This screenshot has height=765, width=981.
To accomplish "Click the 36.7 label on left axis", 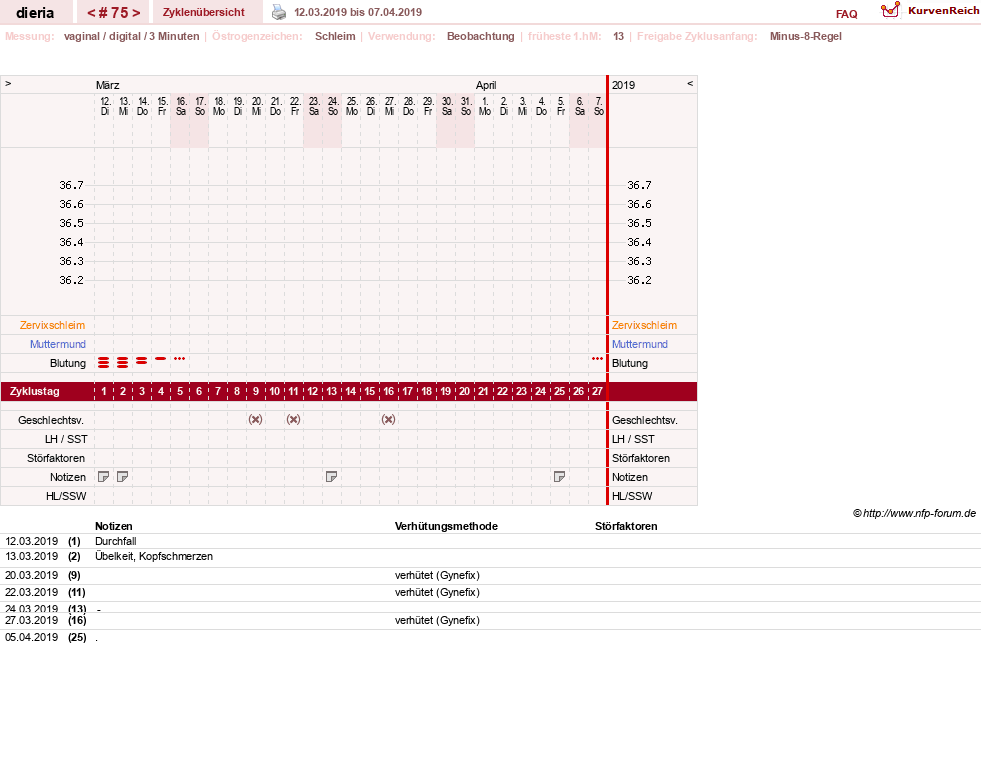I will tap(71, 185).
